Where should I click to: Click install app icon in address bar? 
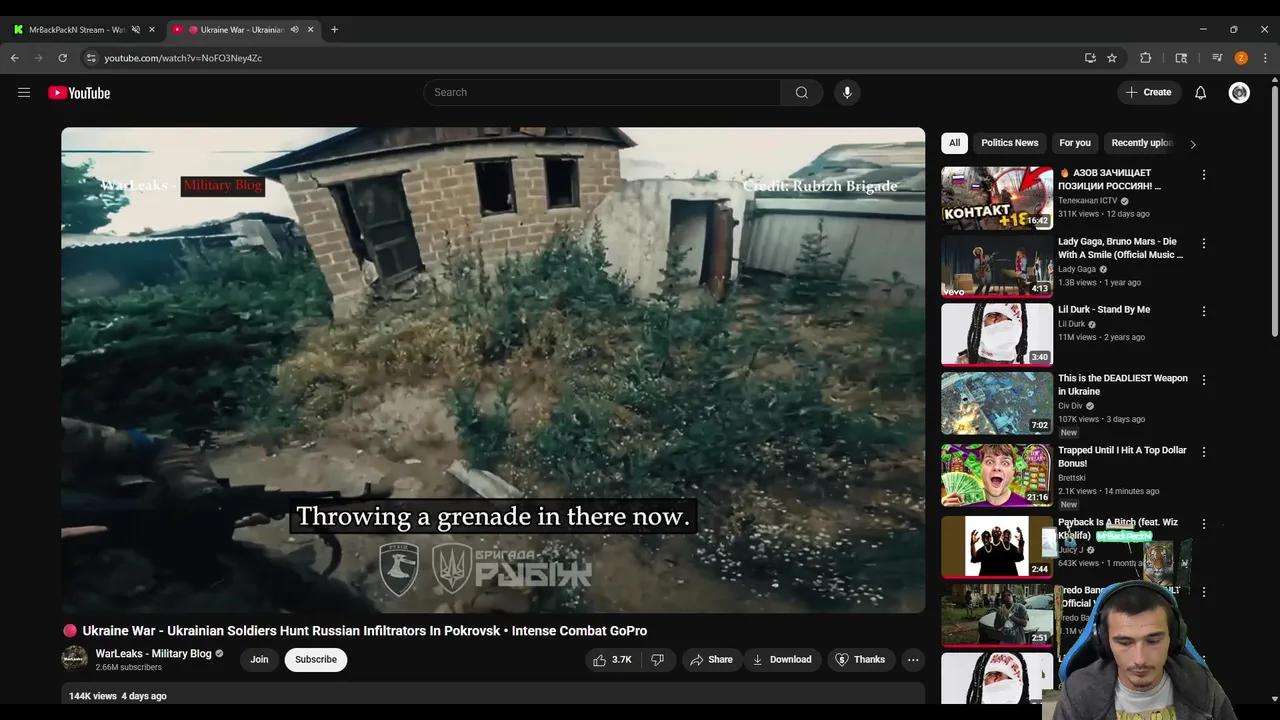[1090, 58]
